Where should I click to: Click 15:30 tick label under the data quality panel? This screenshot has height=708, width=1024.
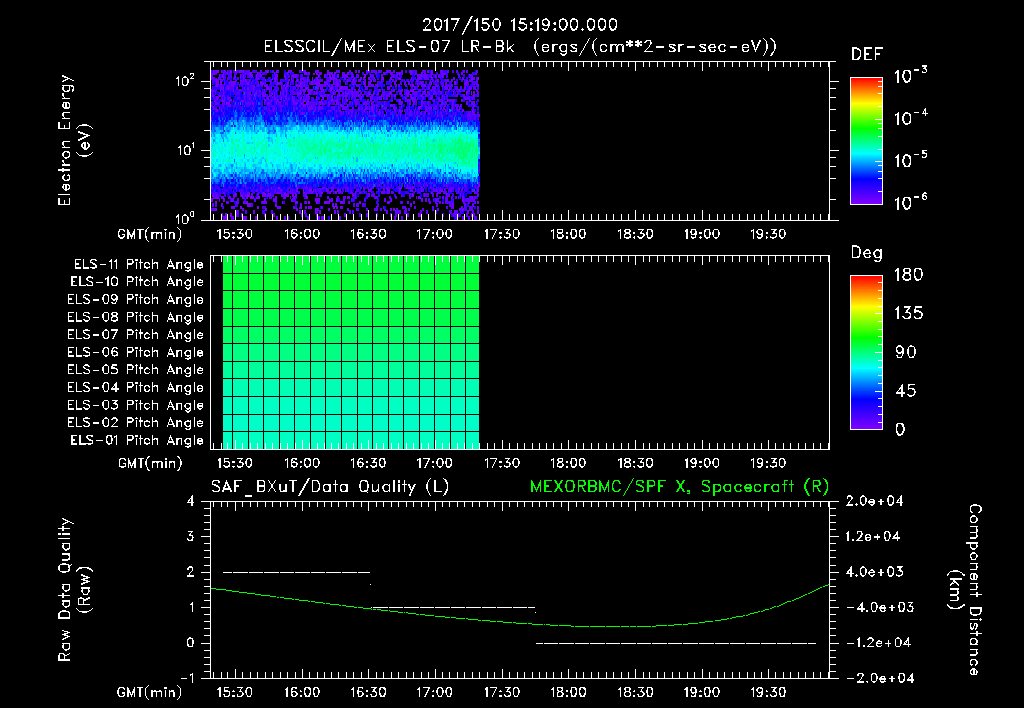235,692
